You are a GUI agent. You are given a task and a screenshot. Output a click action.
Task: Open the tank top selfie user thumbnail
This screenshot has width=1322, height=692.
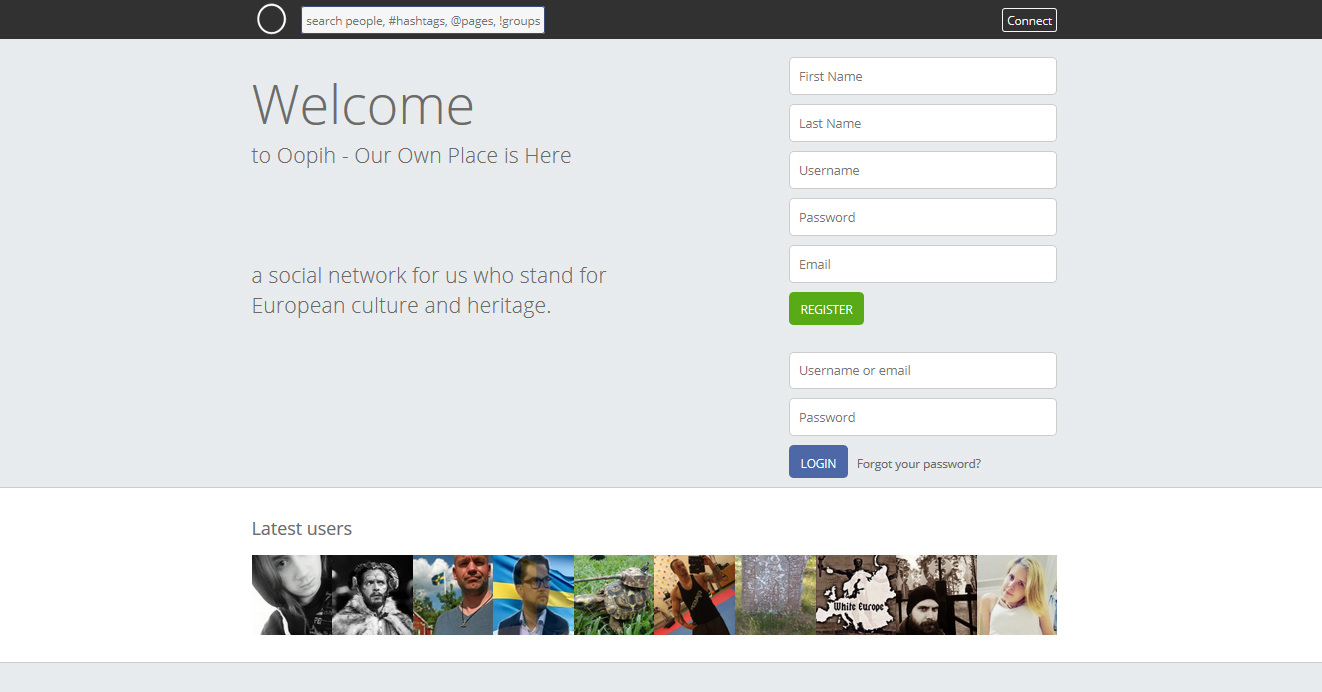click(694, 595)
